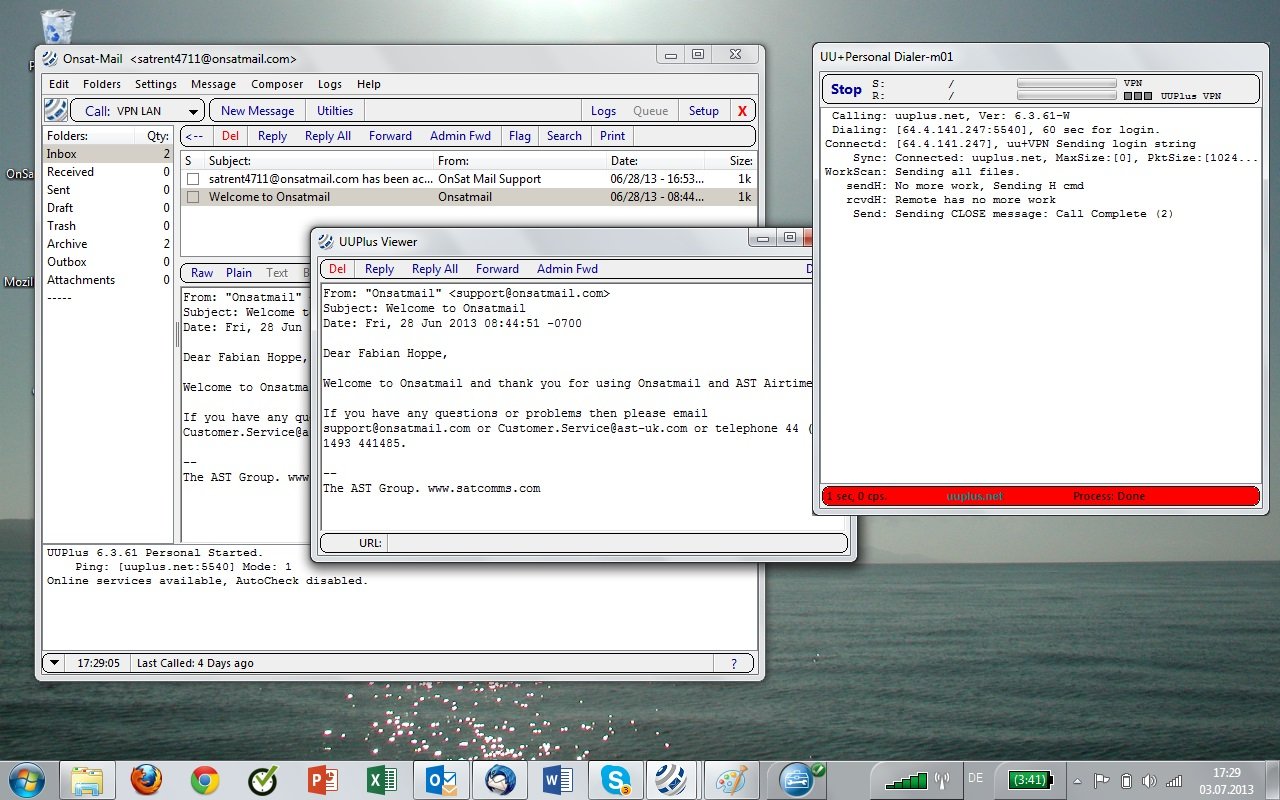Select the Trash folder
This screenshot has width=1280, height=800.
(108, 226)
